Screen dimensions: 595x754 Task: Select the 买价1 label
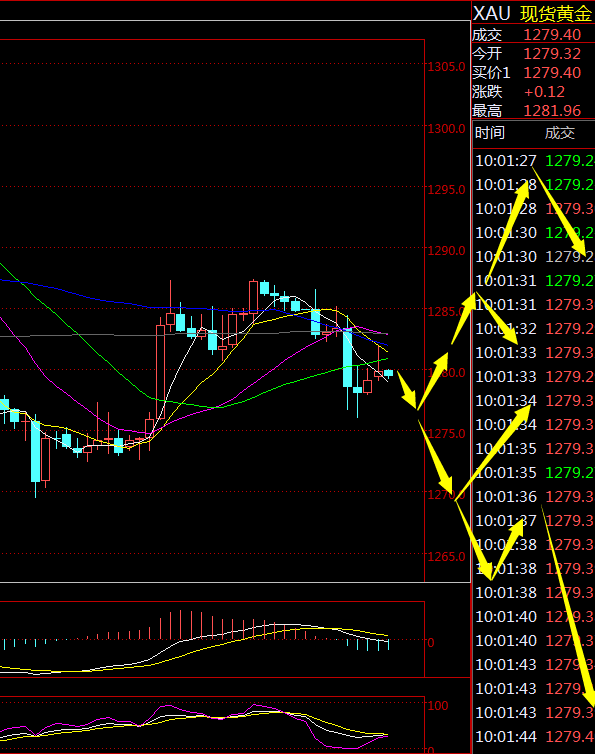coord(491,73)
